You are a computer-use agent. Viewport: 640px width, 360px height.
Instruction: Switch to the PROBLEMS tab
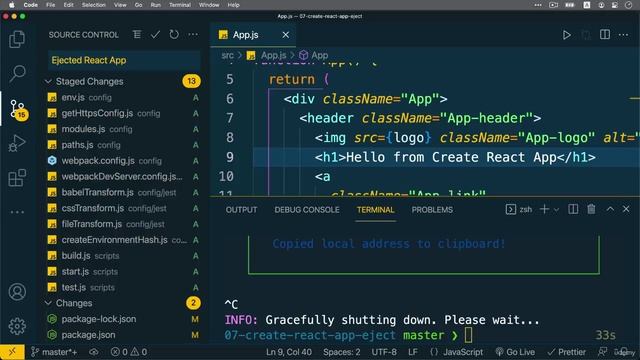pyautogui.click(x=432, y=210)
